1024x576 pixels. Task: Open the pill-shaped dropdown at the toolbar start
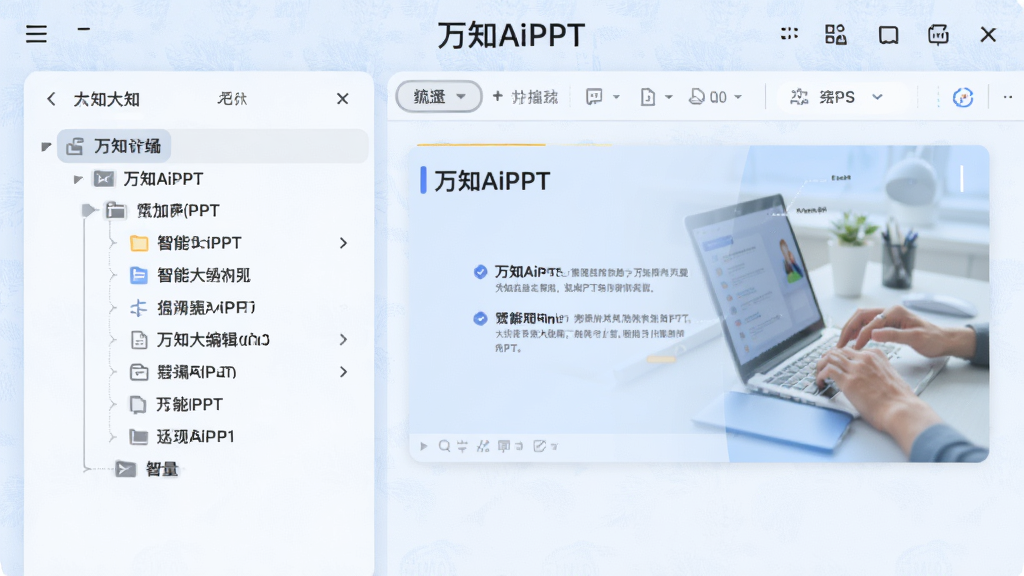[439, 97]
